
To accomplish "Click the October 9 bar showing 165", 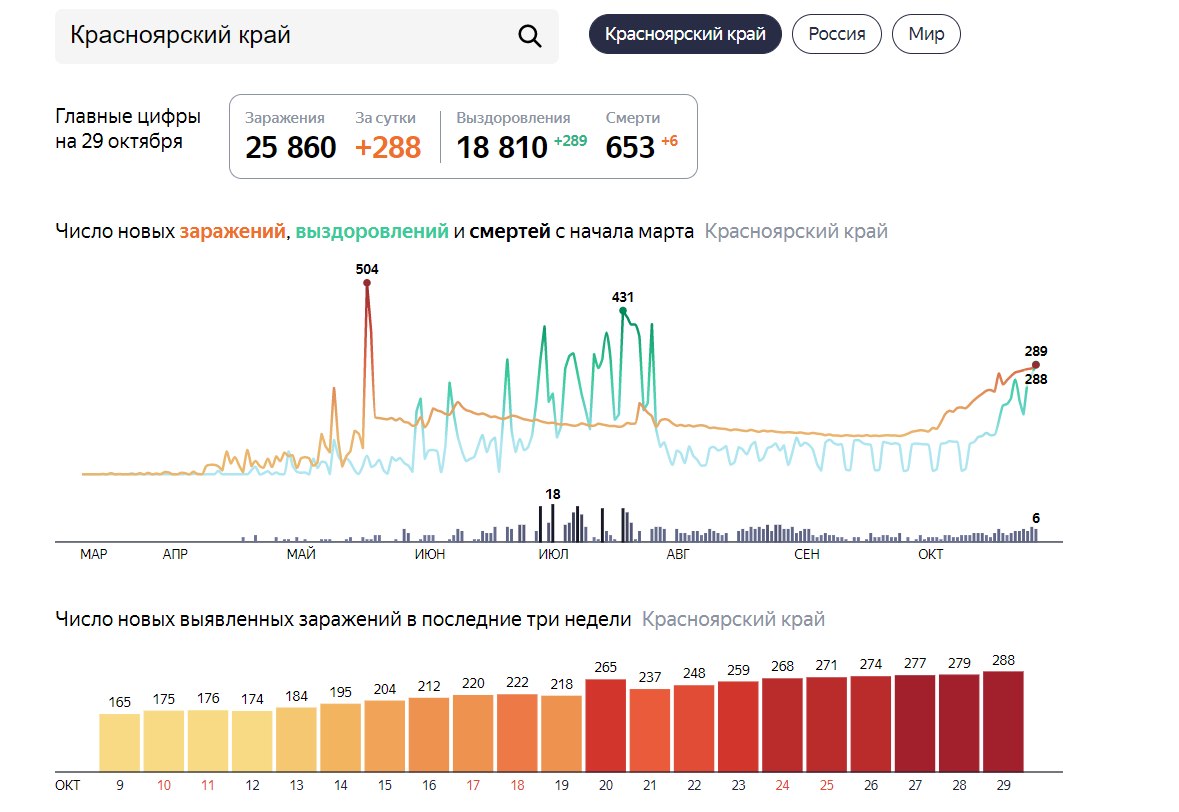I will (120, 741).
